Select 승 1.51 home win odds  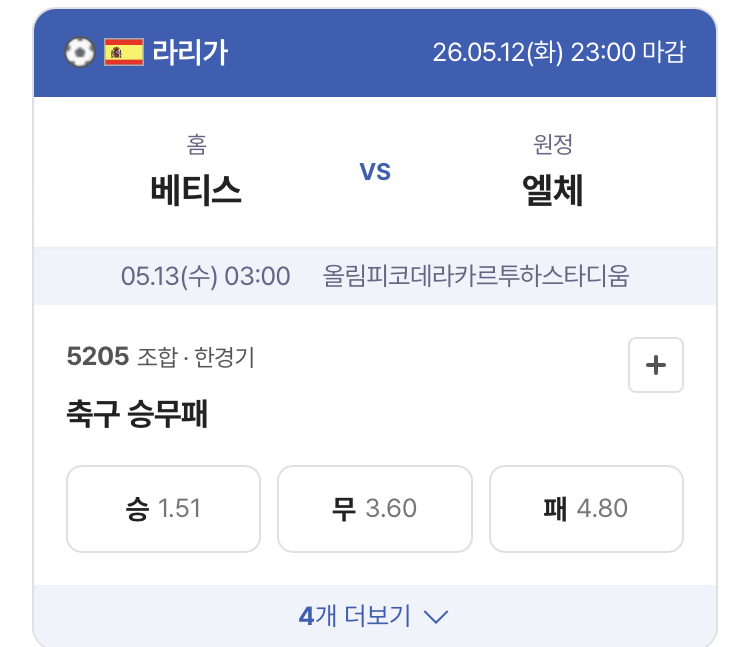(164, 509)
